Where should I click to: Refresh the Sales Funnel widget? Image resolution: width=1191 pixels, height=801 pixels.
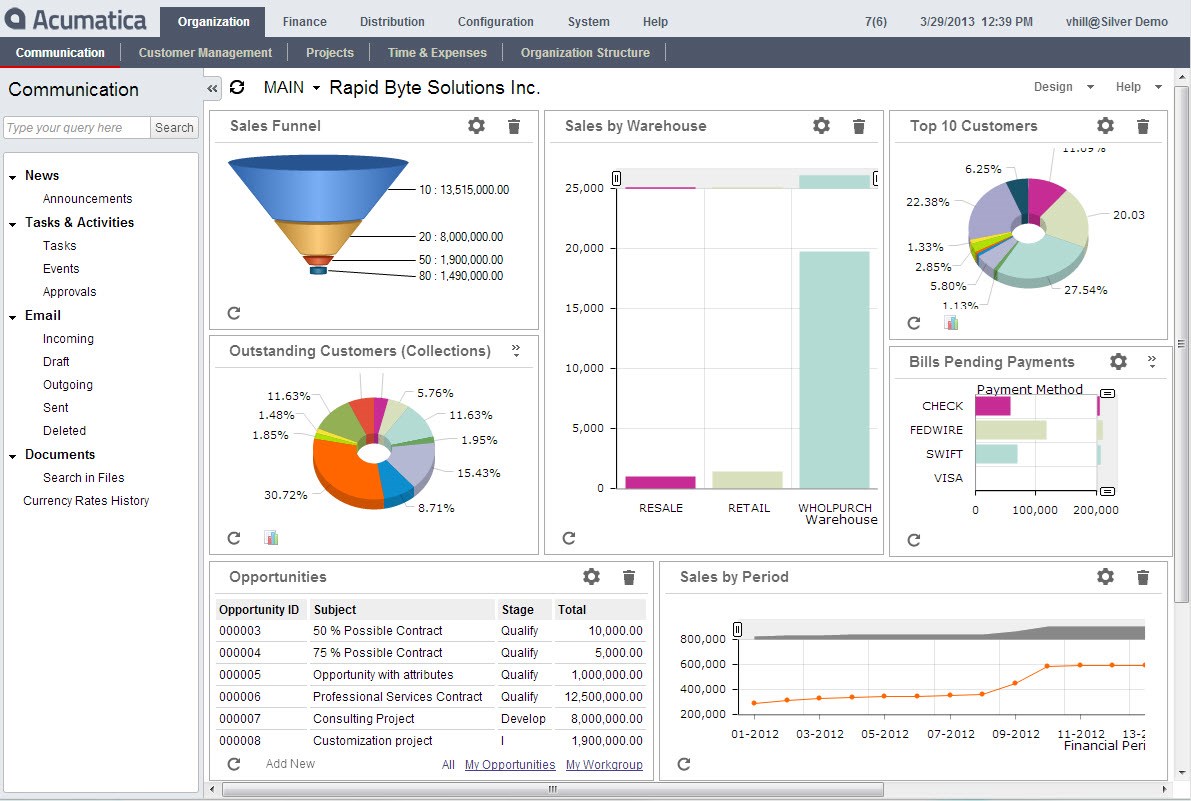click(x=234, y=313)
